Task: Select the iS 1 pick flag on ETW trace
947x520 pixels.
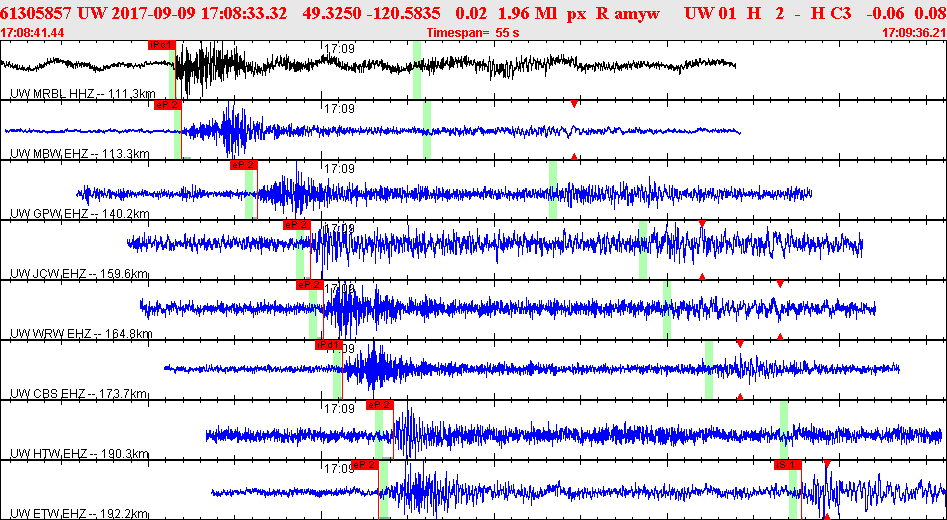Action: pos(788,464)
